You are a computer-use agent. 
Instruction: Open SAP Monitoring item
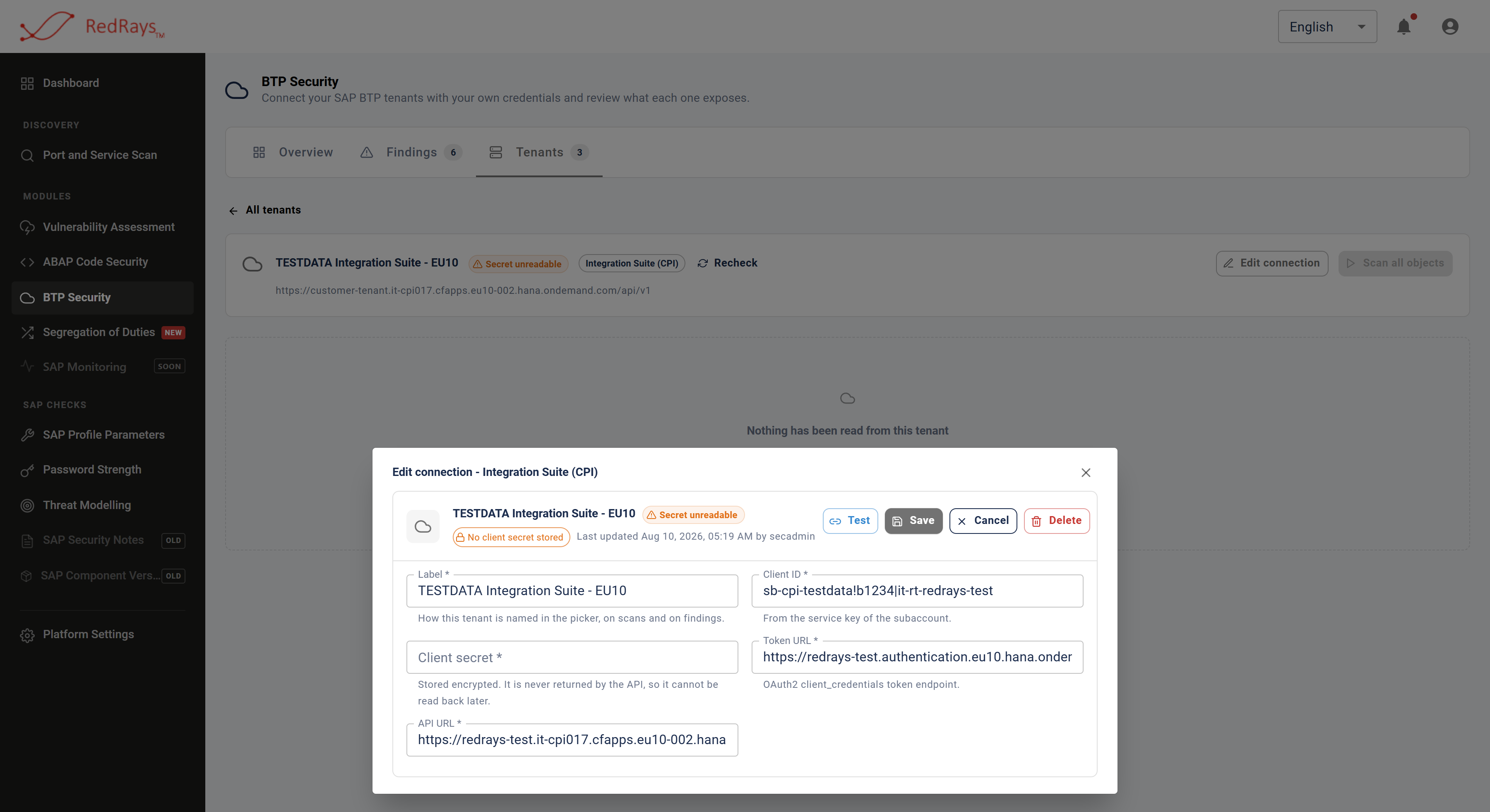coord(102,367)
